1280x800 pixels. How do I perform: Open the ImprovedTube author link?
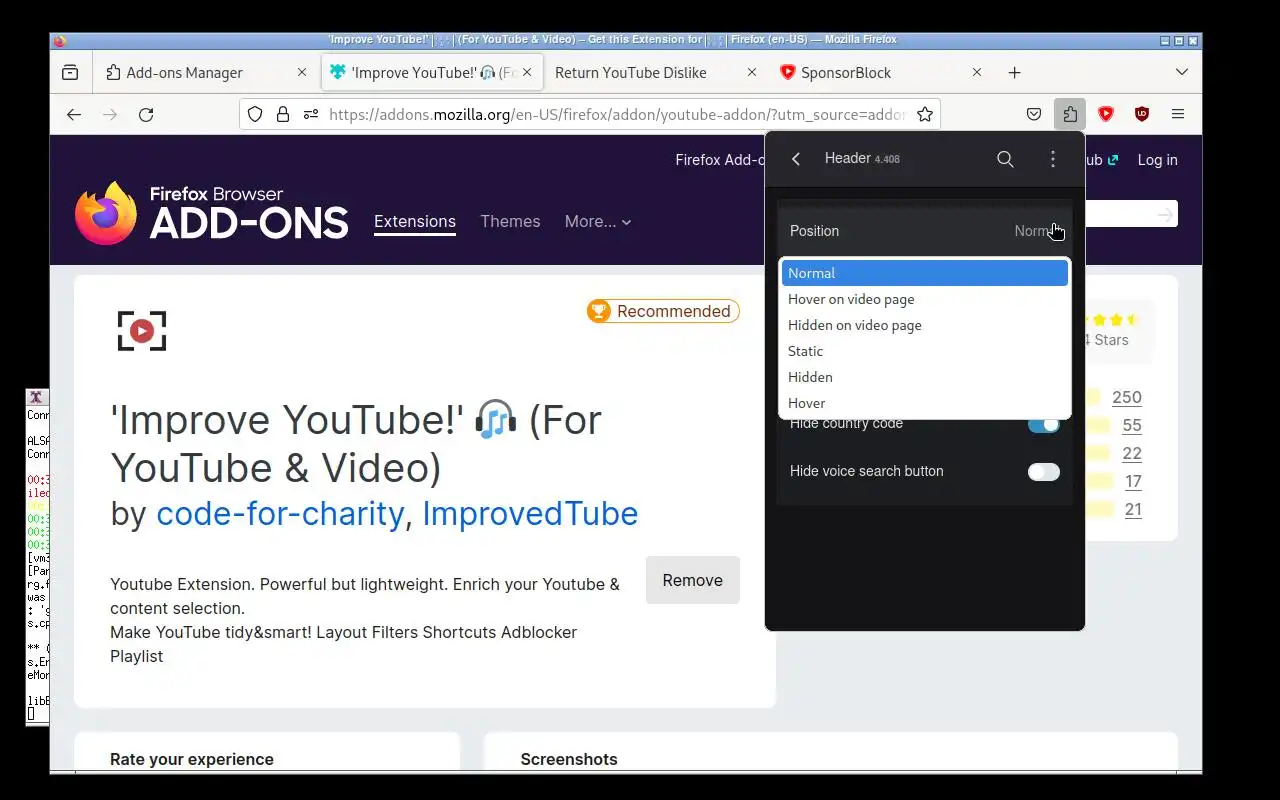coord(530,513)
